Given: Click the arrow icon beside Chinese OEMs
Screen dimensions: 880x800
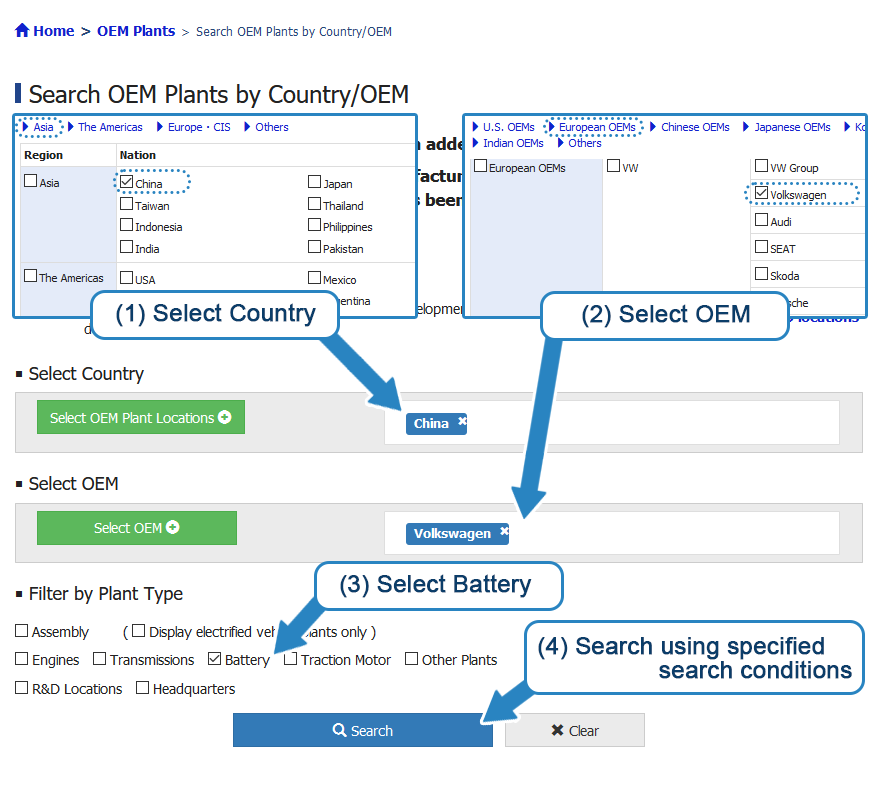Looking at the screenshot, I should pyautogui.click(x=653, y=127).
